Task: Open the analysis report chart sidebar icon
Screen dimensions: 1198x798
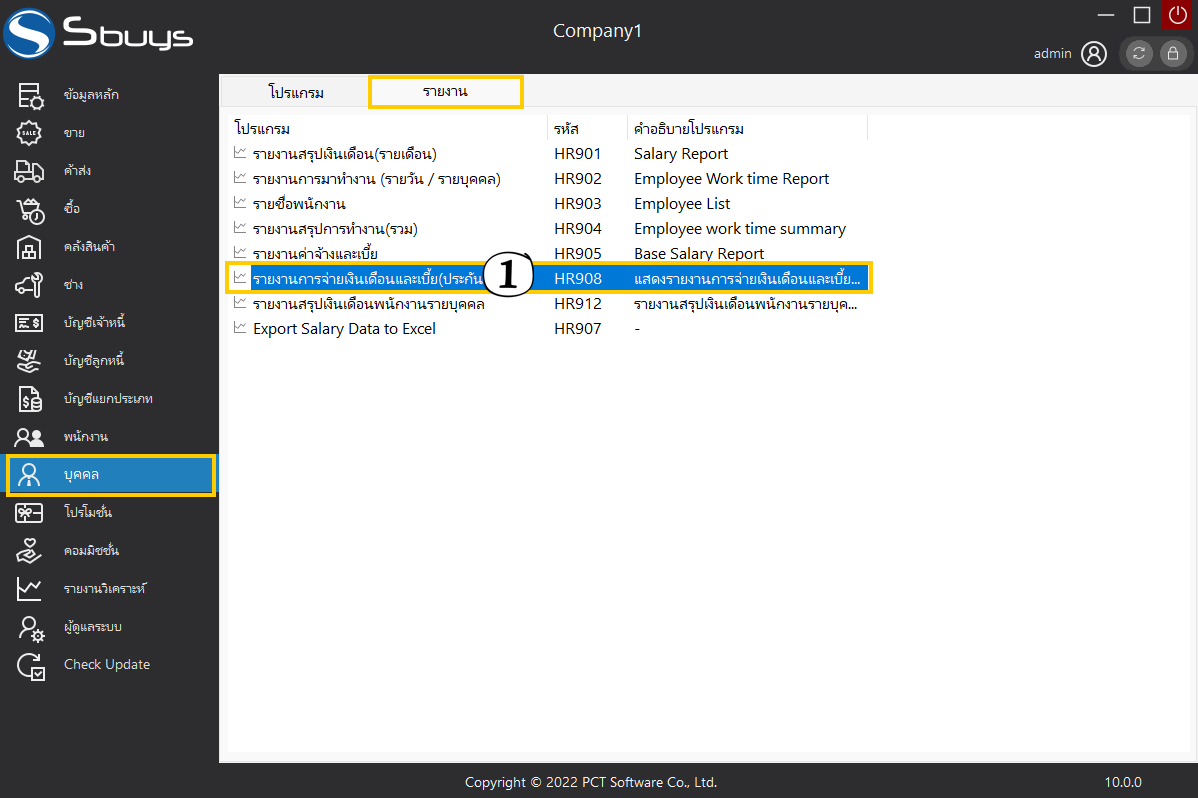Action: click(x=29, y=589)
